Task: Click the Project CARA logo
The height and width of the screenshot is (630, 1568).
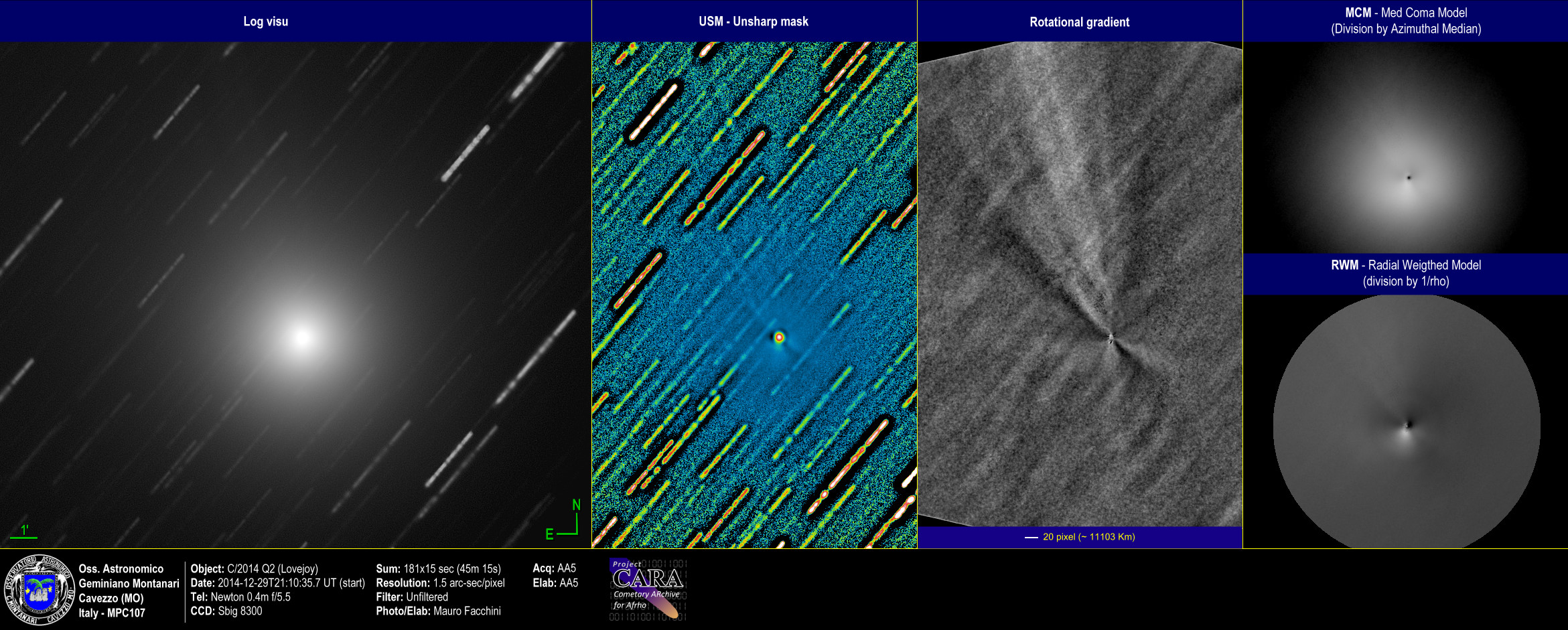Action: 647,589
